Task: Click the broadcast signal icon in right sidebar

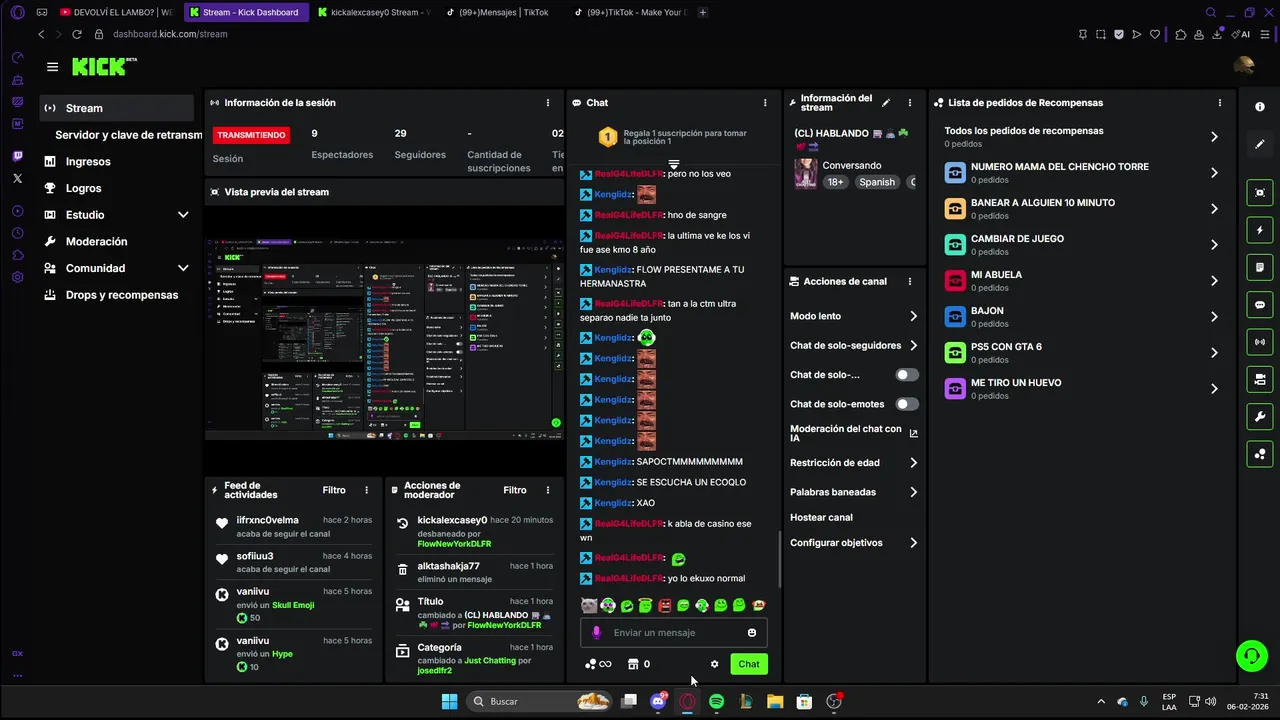Action: click(1260, 342)
